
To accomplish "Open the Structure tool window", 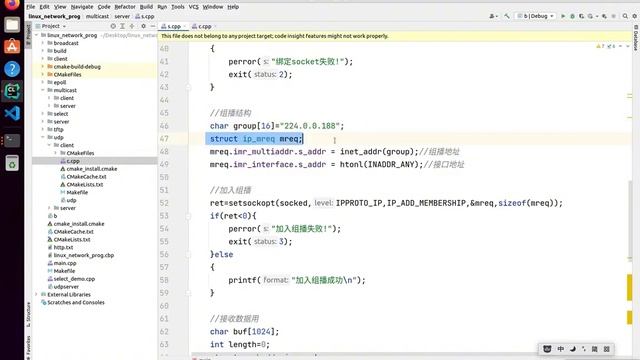I will click(29, 315).
